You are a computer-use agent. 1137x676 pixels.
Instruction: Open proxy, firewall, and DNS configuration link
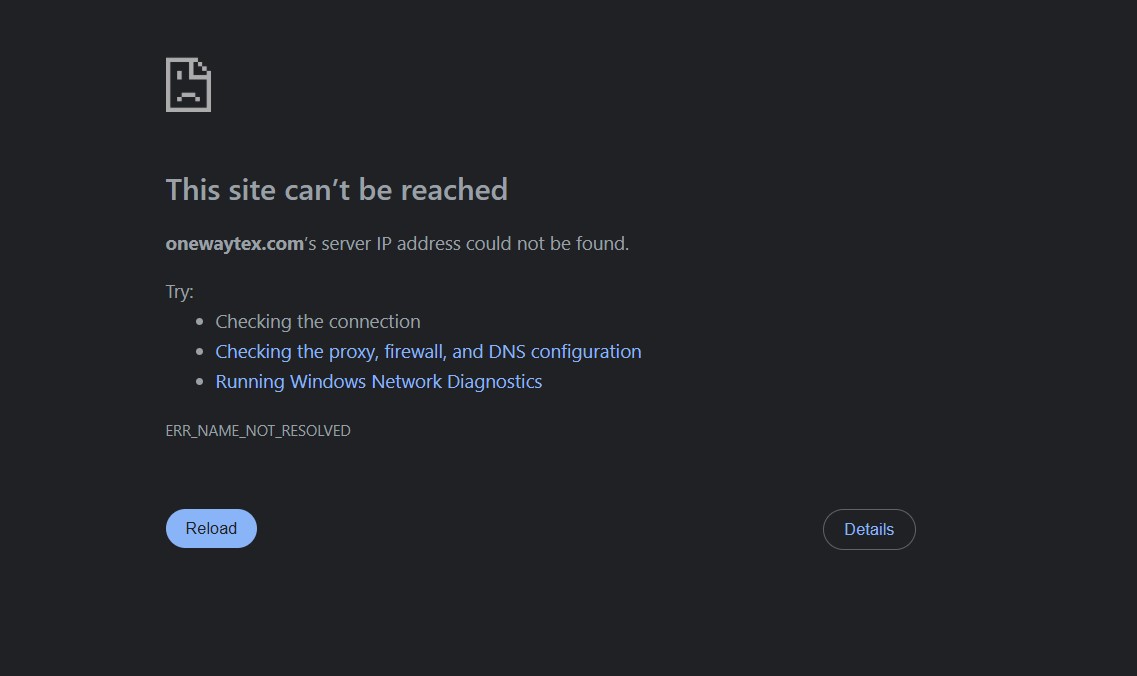(x=428, y=352)
